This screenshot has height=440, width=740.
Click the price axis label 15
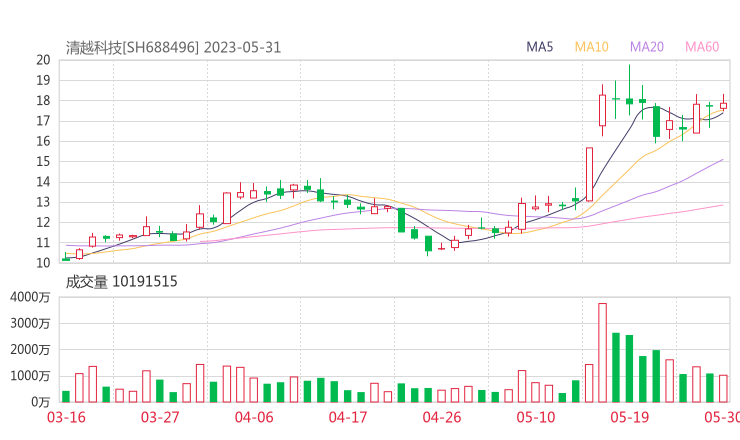(43, 161)
